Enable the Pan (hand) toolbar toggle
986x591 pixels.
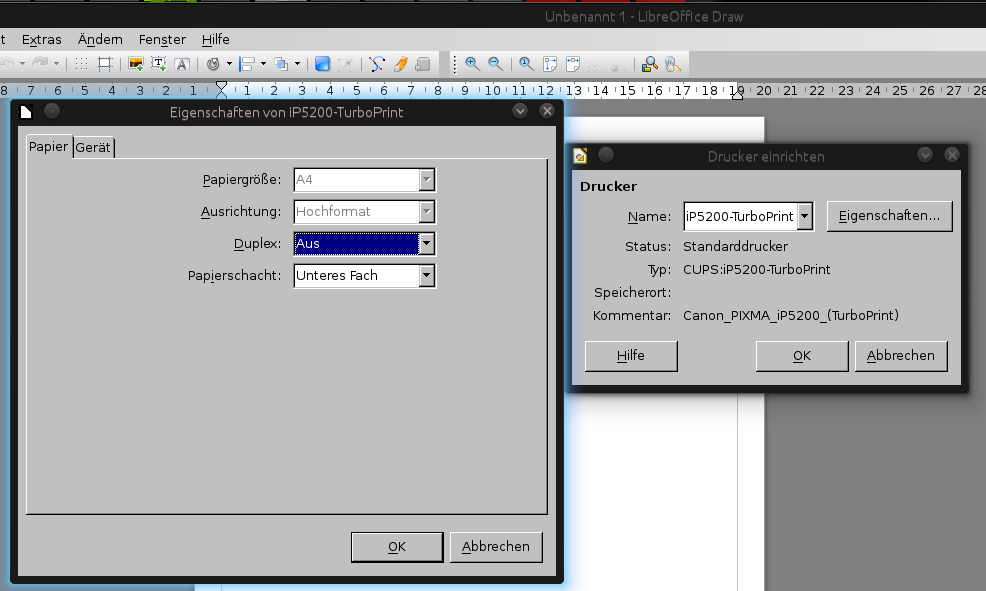tap(671, 64)
